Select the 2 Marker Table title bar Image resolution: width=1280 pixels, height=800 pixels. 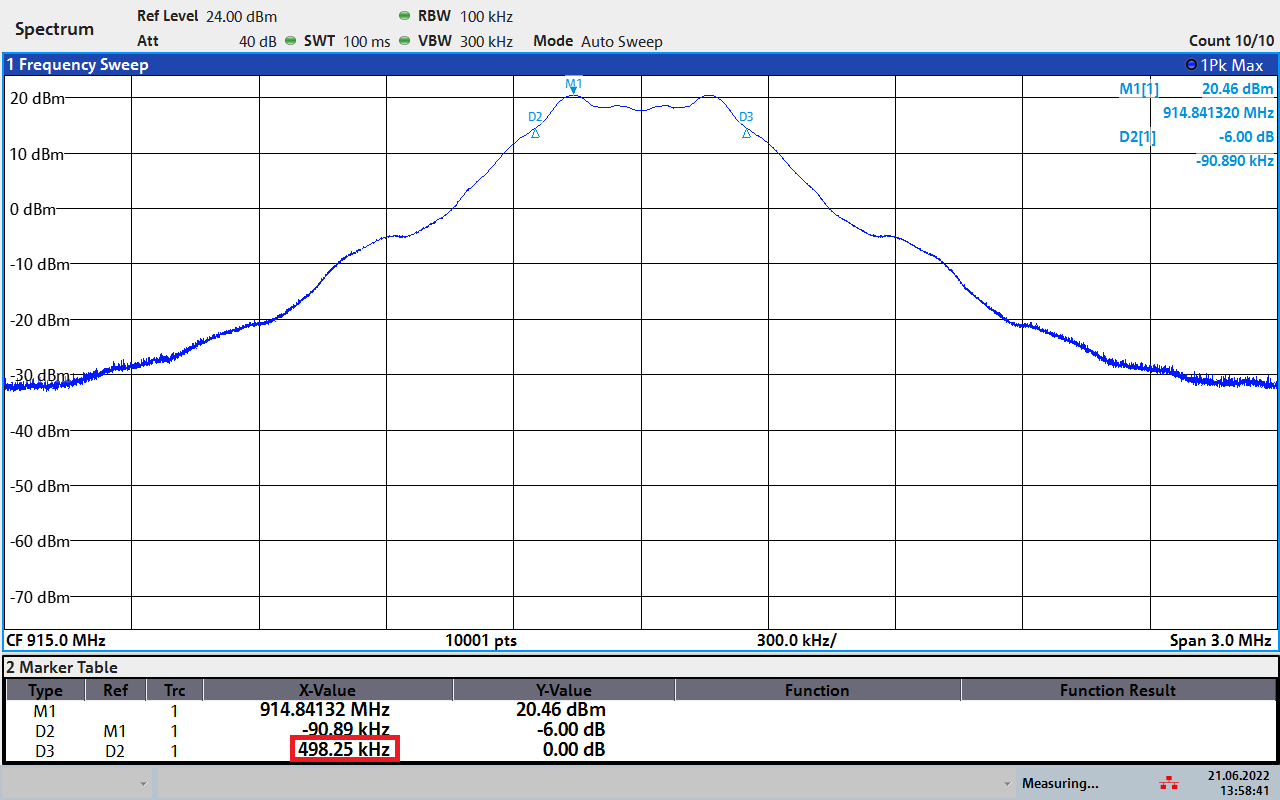point(63,667)
